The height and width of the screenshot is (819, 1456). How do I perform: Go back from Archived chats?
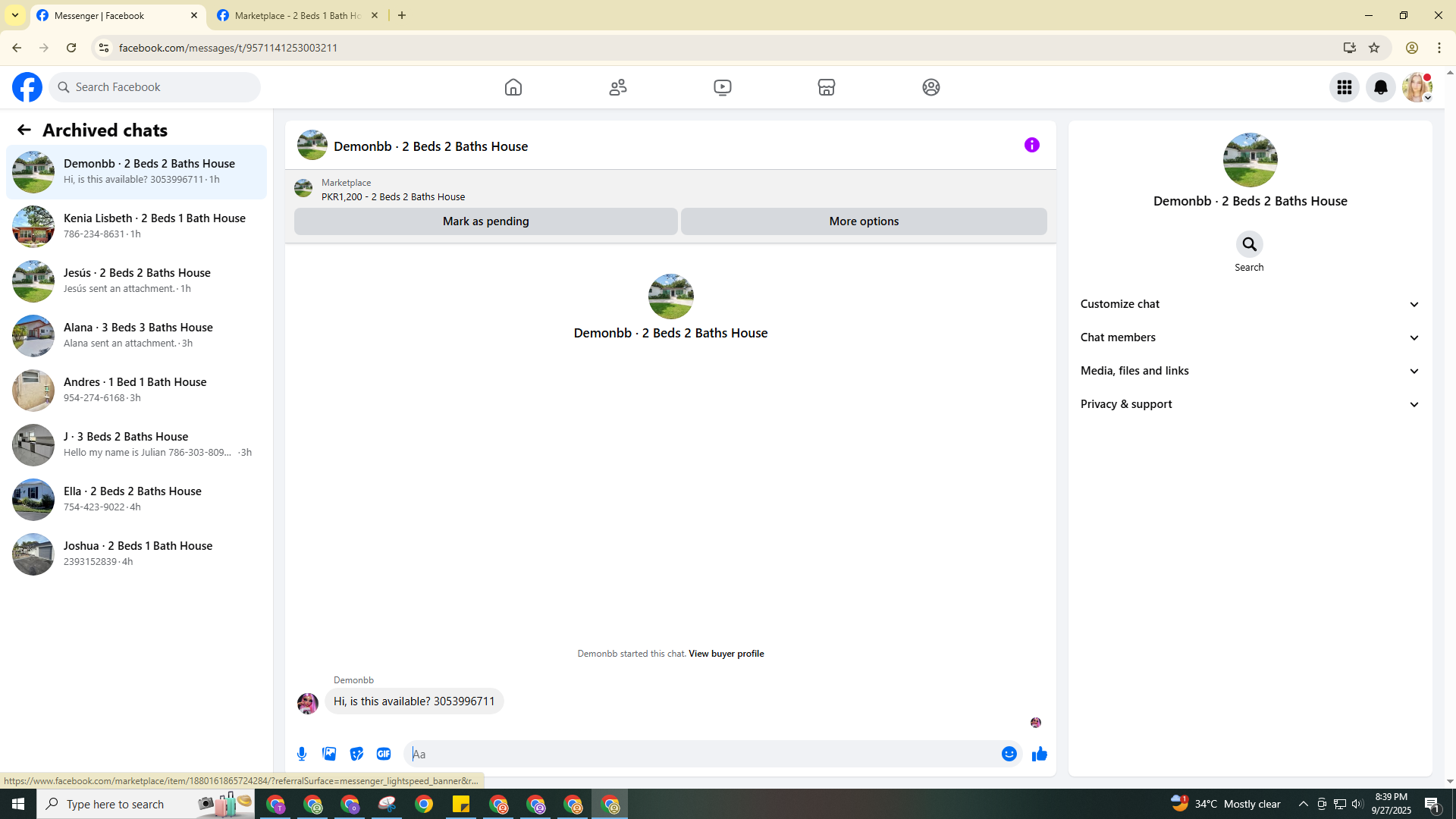click(x=24, y=130)
